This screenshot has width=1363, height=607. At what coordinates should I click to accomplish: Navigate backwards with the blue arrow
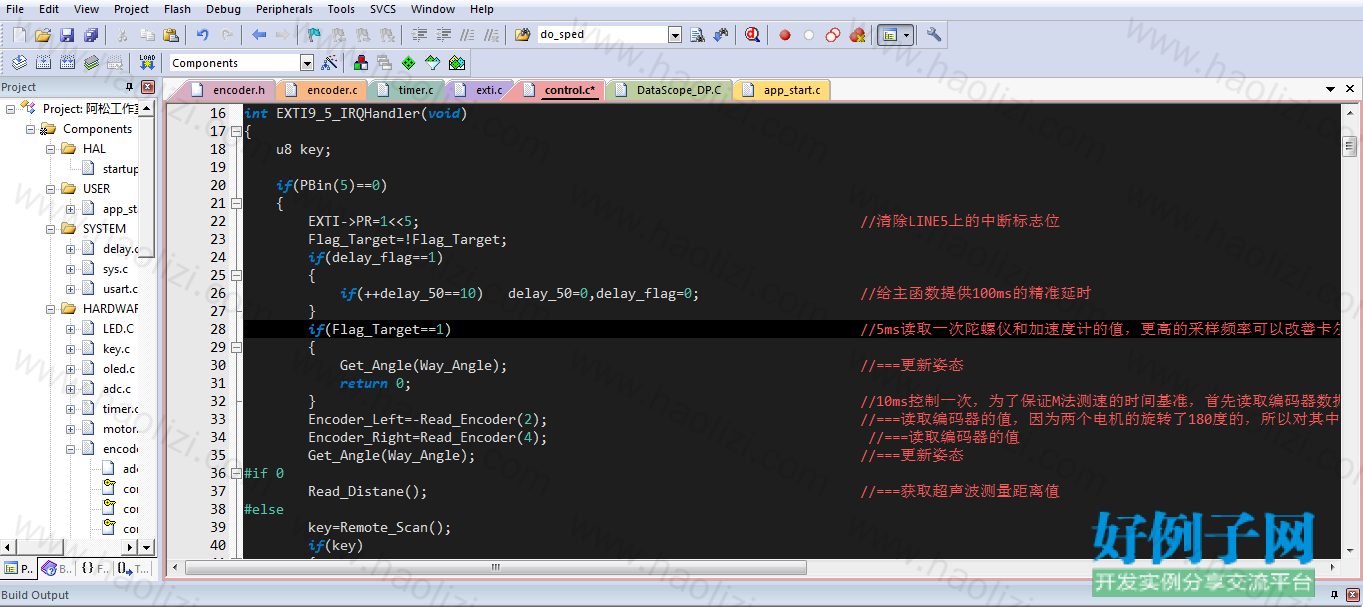[x=259, y=35]
